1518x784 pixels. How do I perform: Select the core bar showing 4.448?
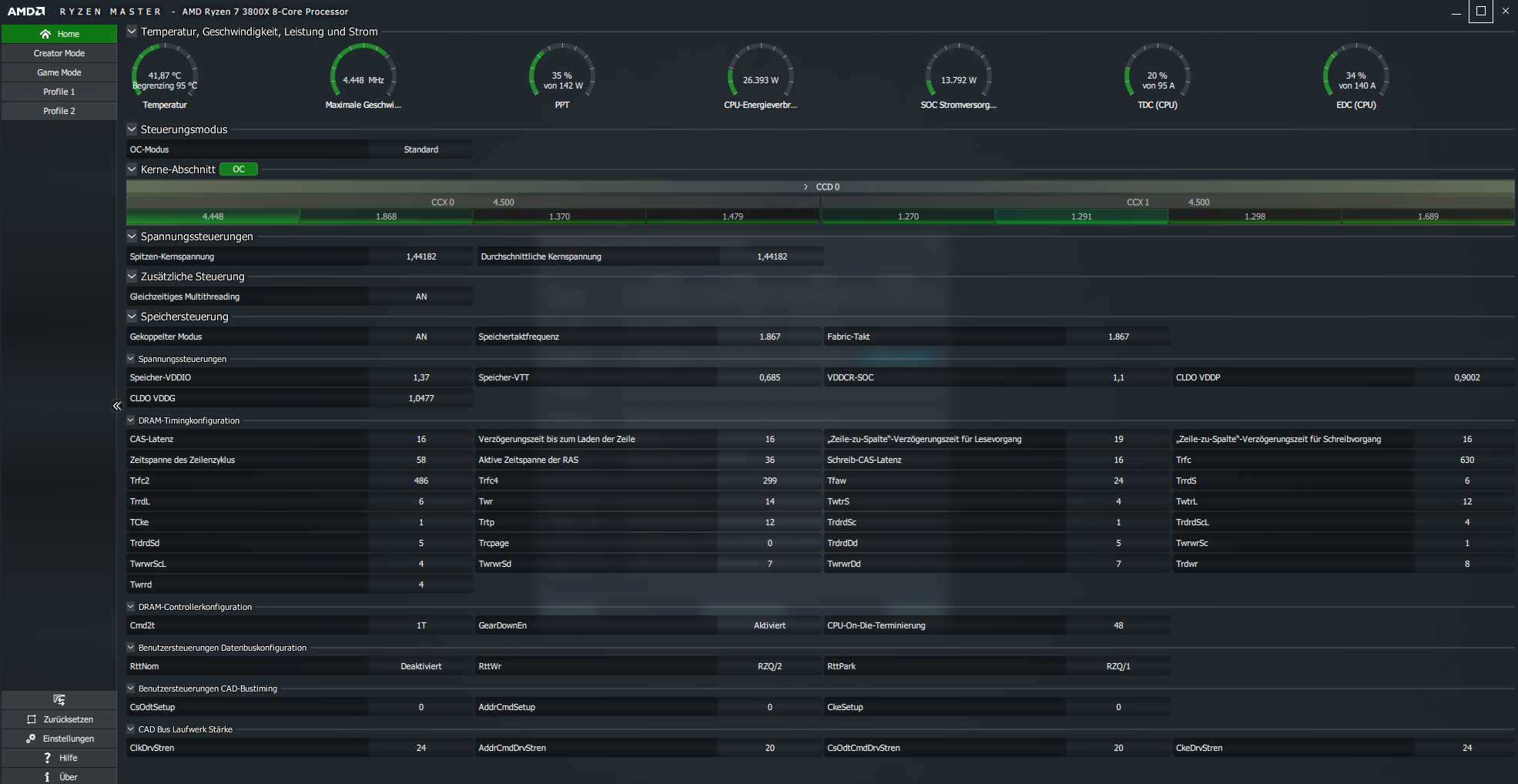point(213,216)
